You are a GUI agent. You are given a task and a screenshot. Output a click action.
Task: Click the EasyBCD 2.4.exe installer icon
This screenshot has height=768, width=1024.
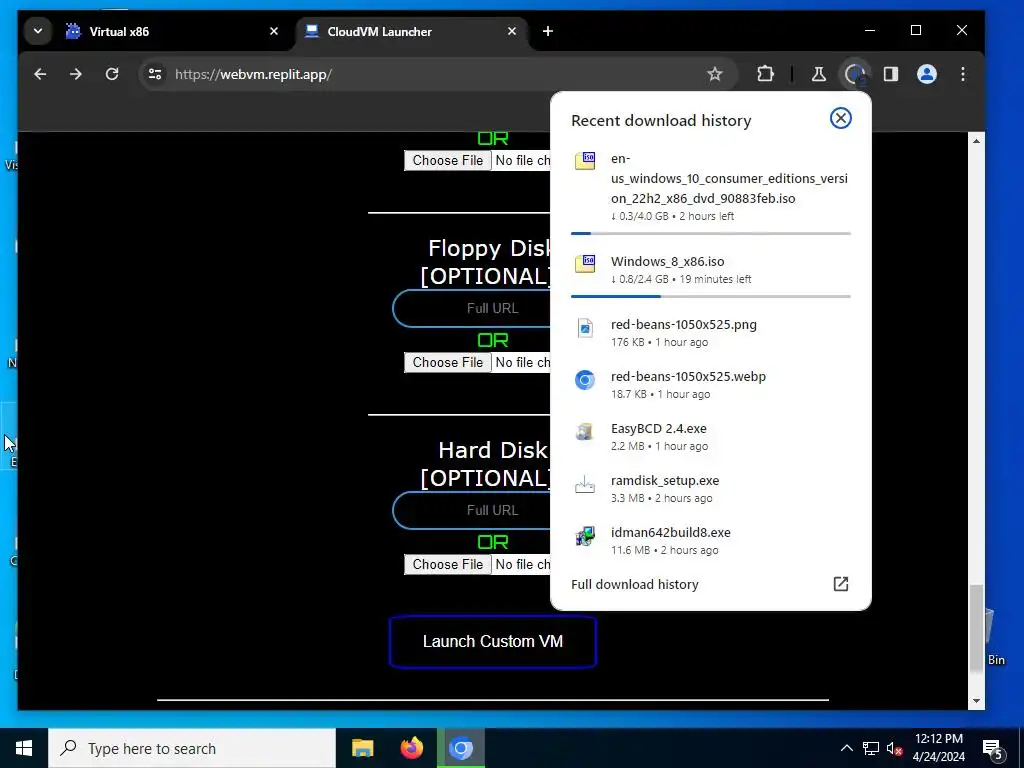585,432
